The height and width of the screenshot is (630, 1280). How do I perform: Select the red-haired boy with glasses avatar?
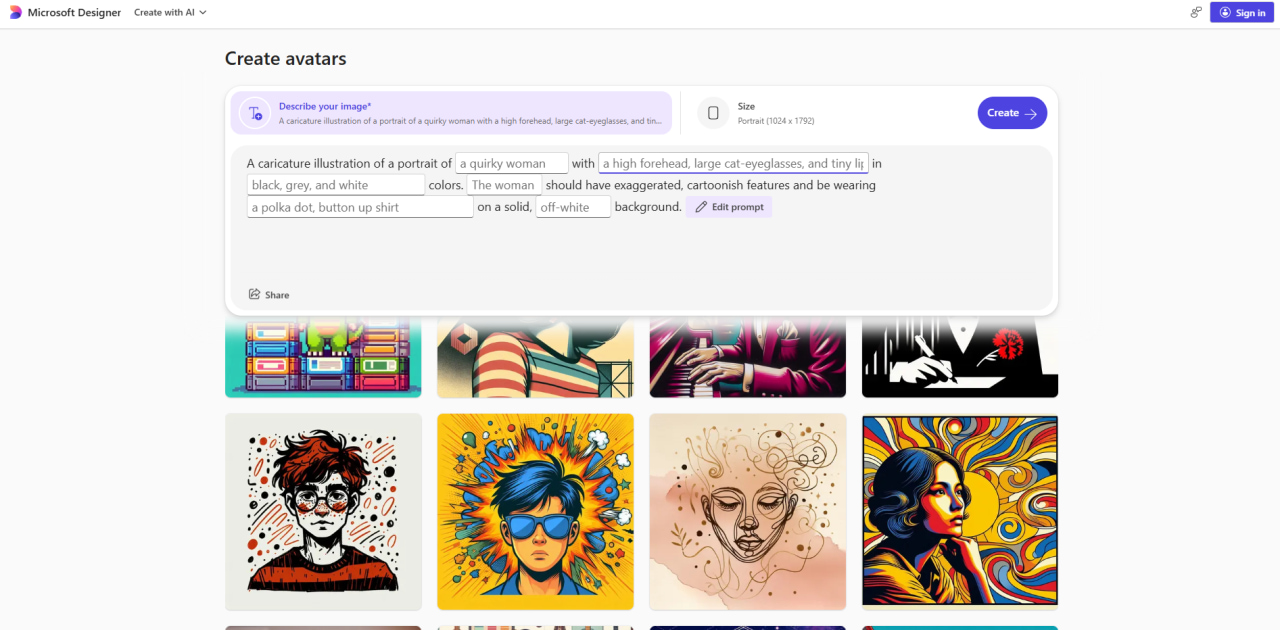[x=323, y=511]
